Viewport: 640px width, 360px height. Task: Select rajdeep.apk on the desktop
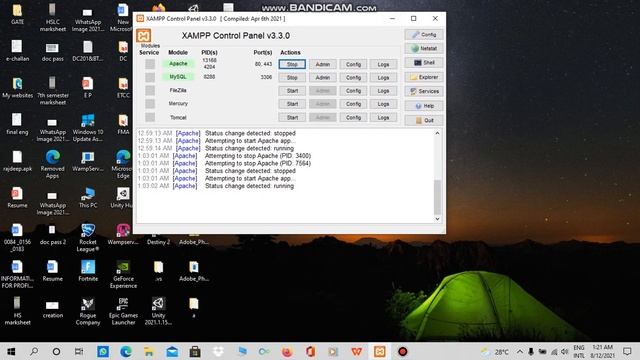(18, 161)
